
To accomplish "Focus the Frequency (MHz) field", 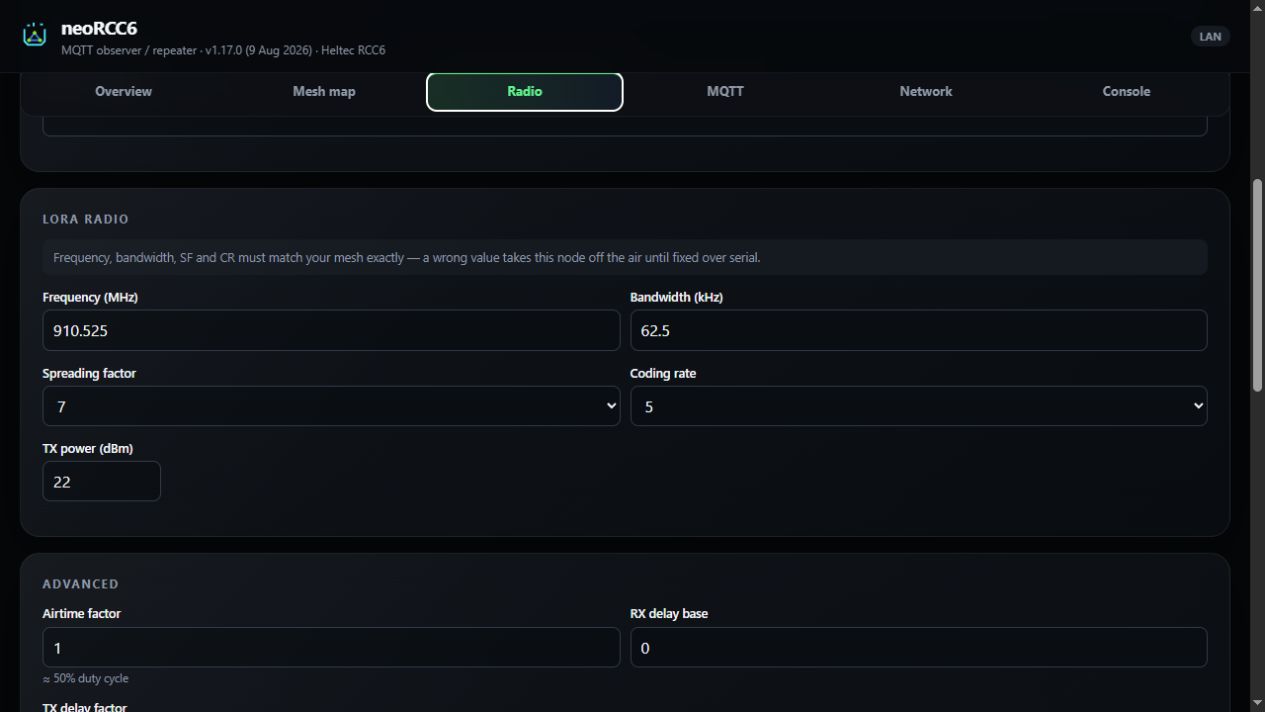I will point(331,330).
